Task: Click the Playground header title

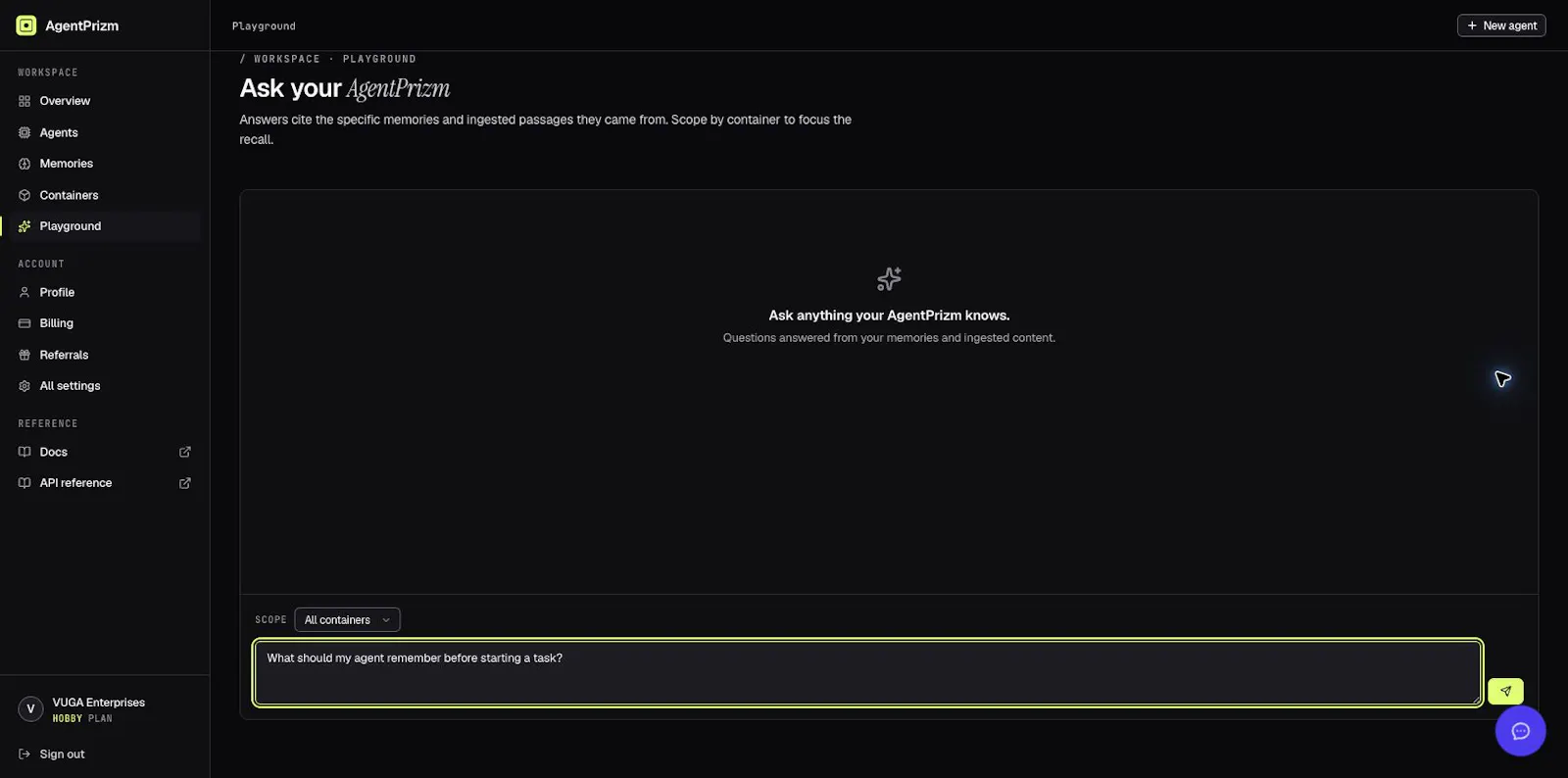Action: point(264,26)
